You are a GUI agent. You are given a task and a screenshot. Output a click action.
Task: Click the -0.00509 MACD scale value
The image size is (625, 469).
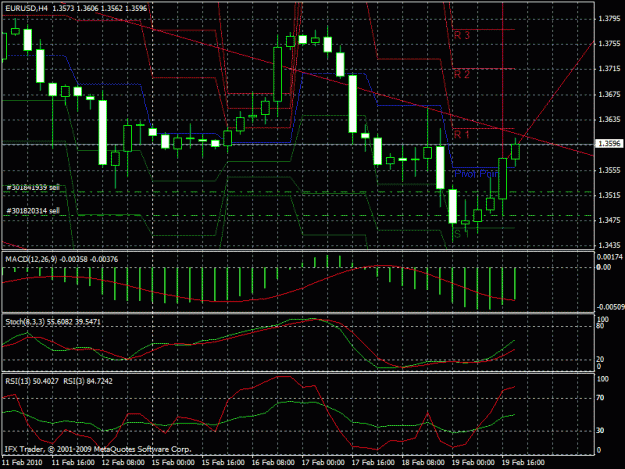(610, 307)
